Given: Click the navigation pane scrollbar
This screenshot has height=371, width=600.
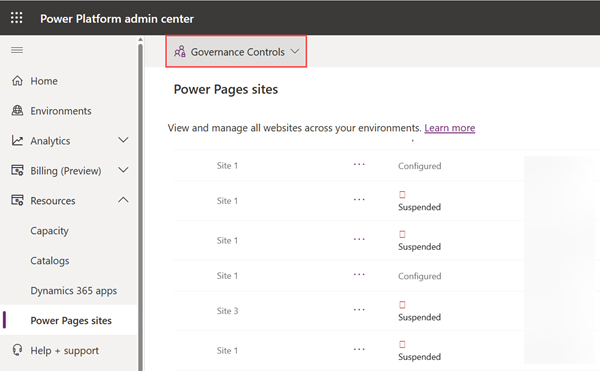Looking at the screenshot, I should coord(140,207).
